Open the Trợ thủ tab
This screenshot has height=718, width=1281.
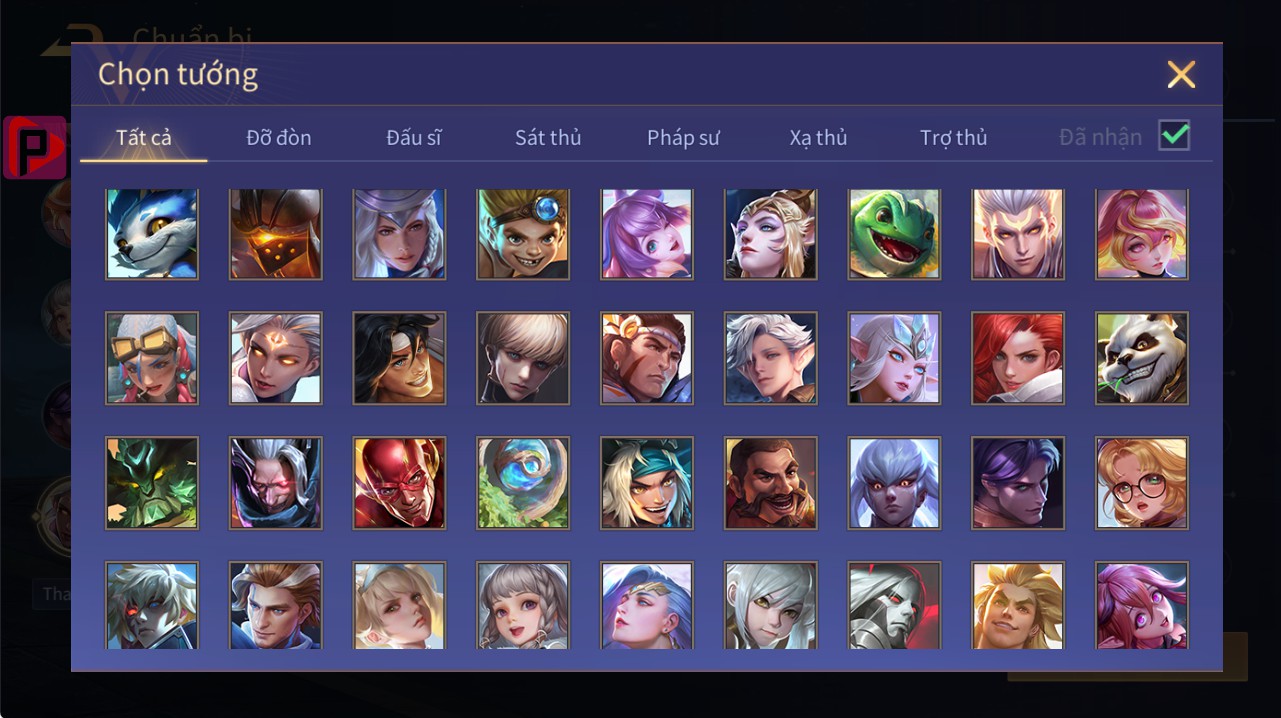tap(954, 138)
